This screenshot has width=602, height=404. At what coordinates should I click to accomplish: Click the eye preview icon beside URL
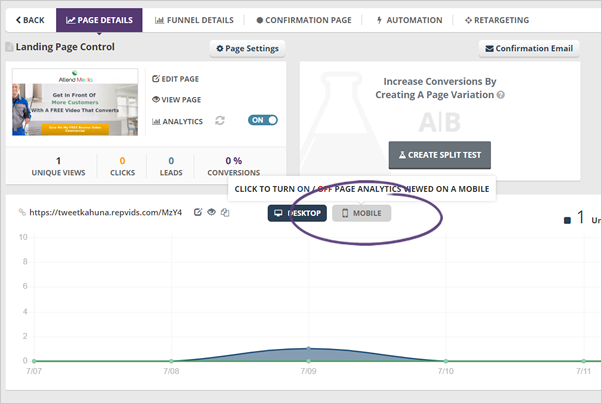211,212
